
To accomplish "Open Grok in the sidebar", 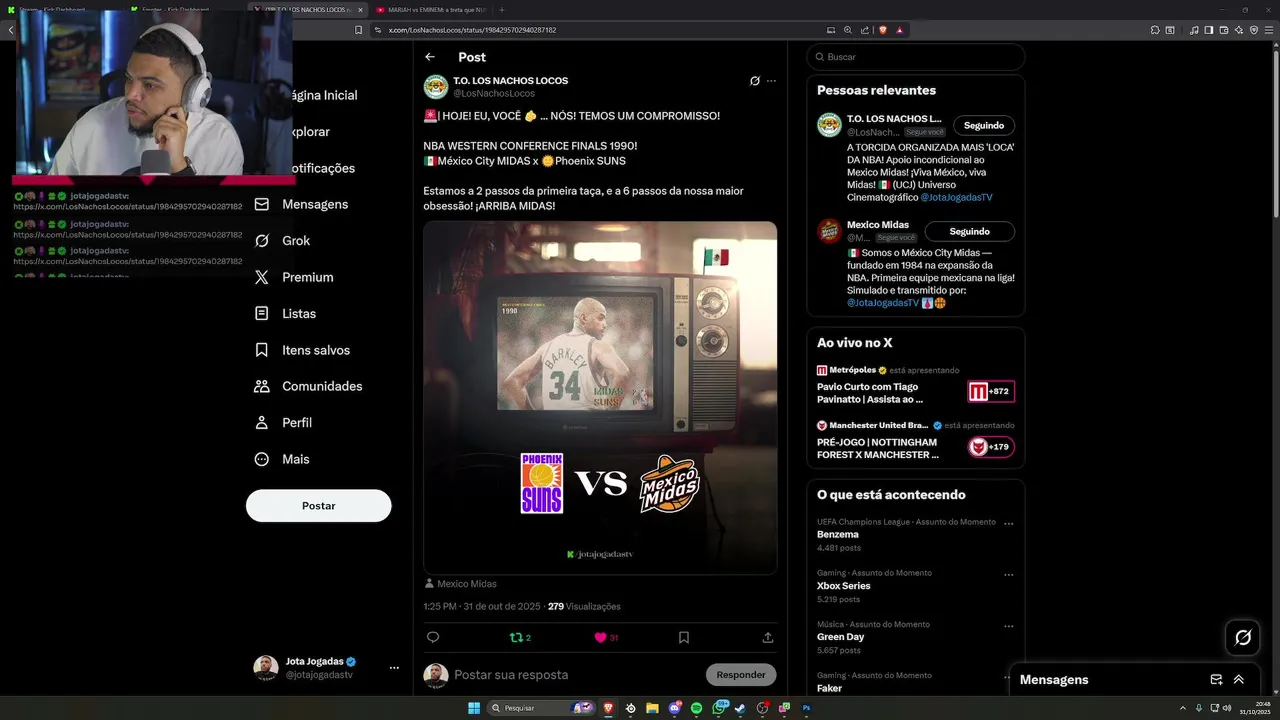I will pyautogui.click(x=283, y=241).
